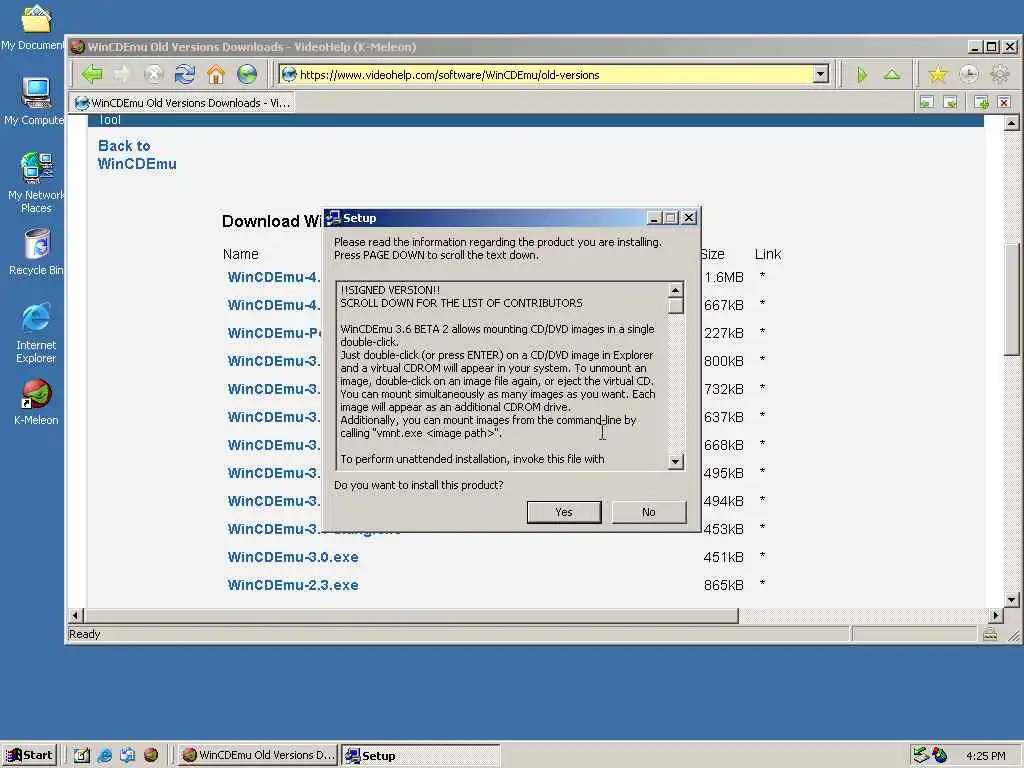
Task: Click the Show Desktop quick launch icon
Action: [x=82, y=755]
